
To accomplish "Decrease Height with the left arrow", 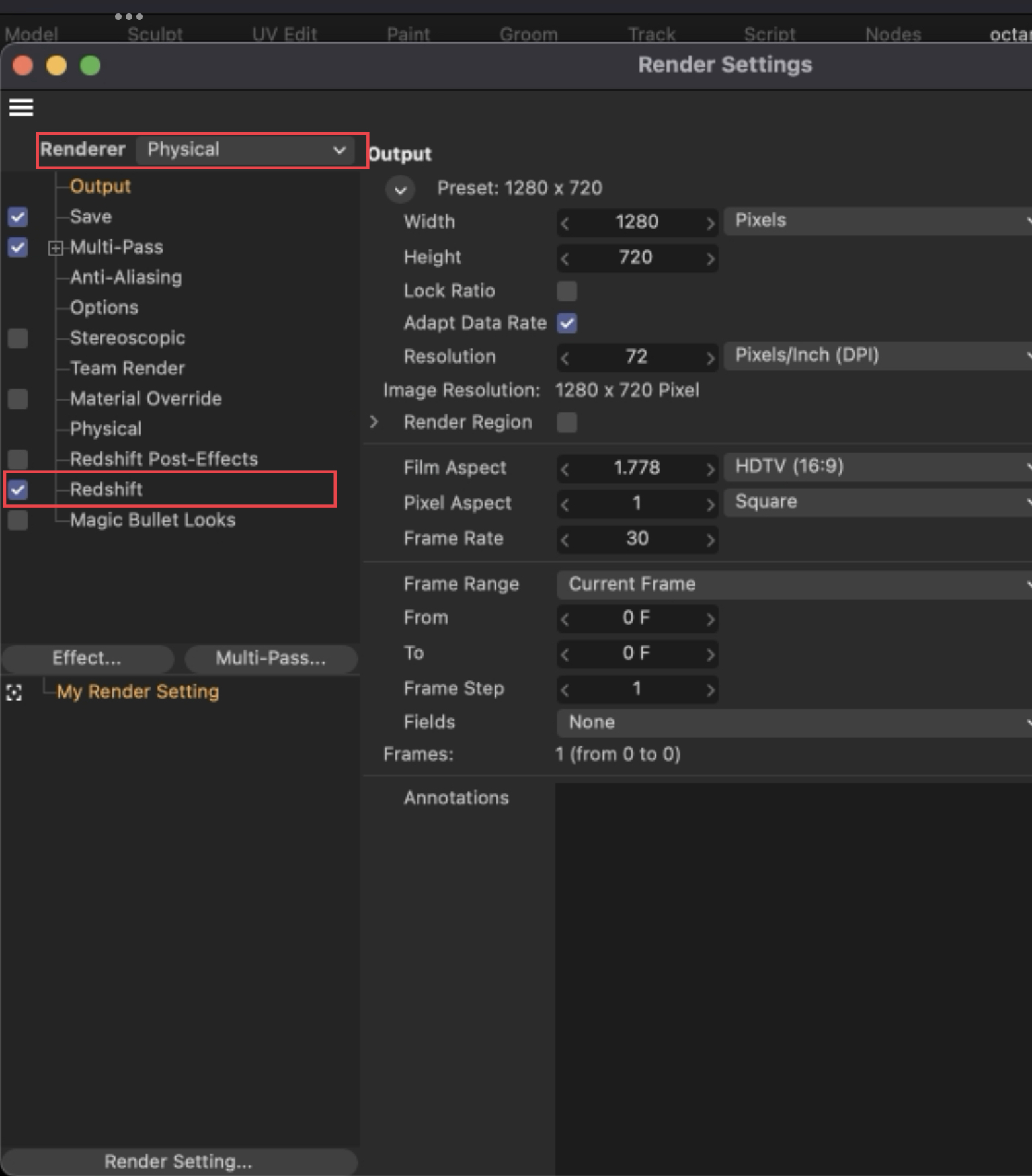I will pos(565,258).
